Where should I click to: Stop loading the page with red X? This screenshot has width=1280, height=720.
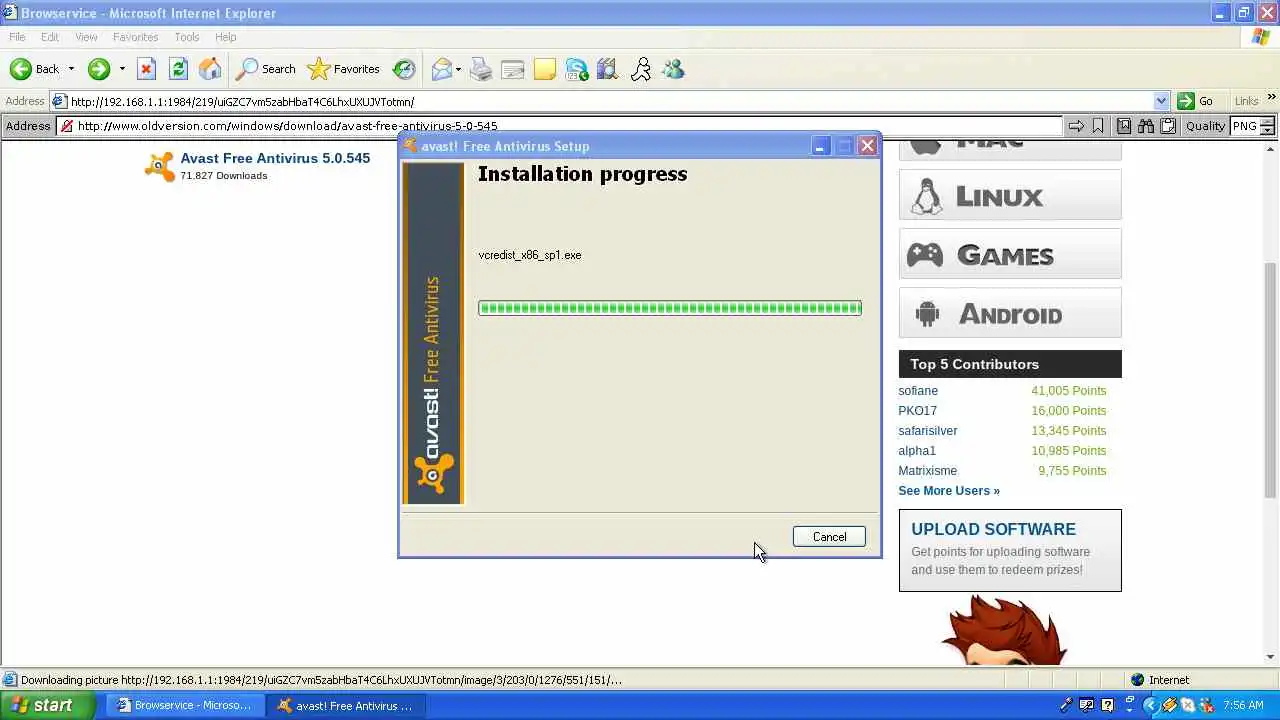pos(146,69)
